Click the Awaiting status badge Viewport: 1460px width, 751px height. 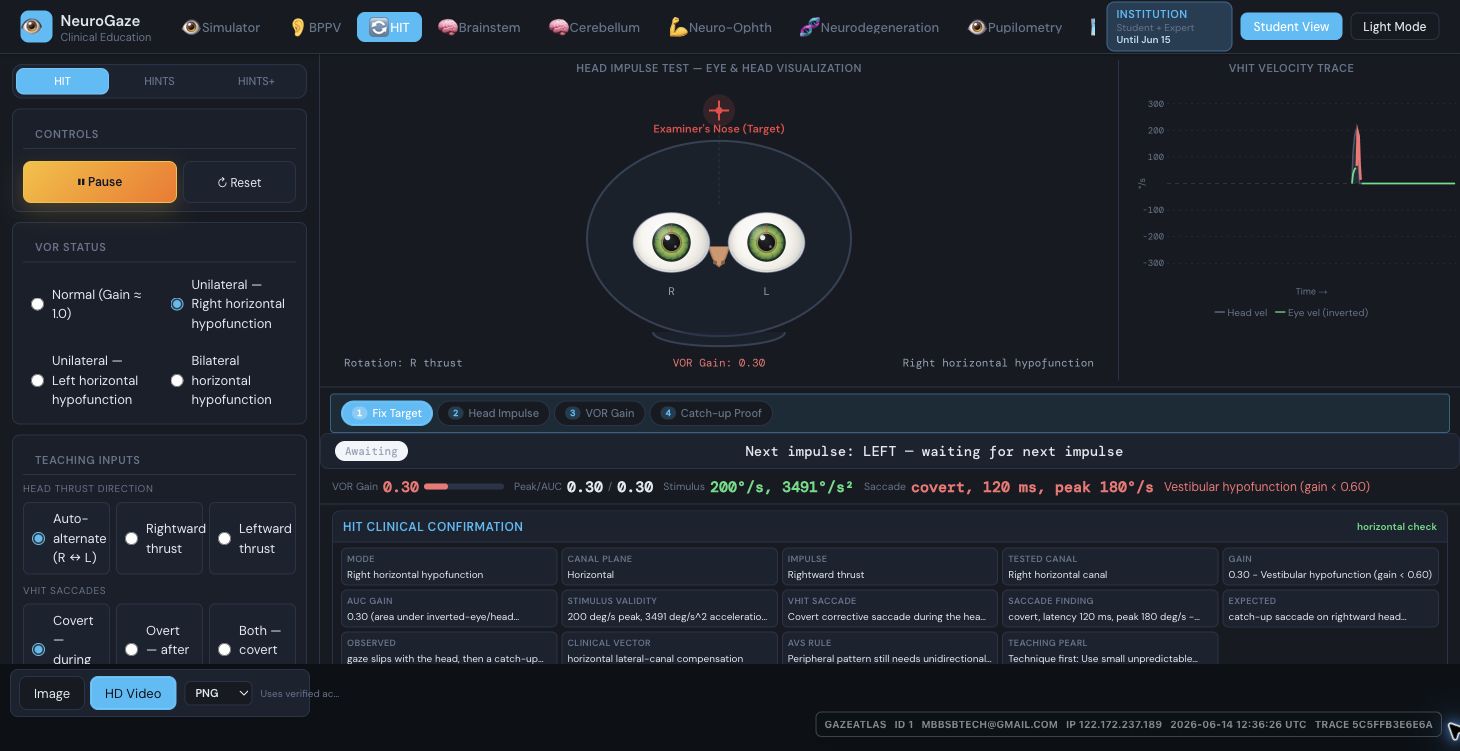click(x=371, y=451)
